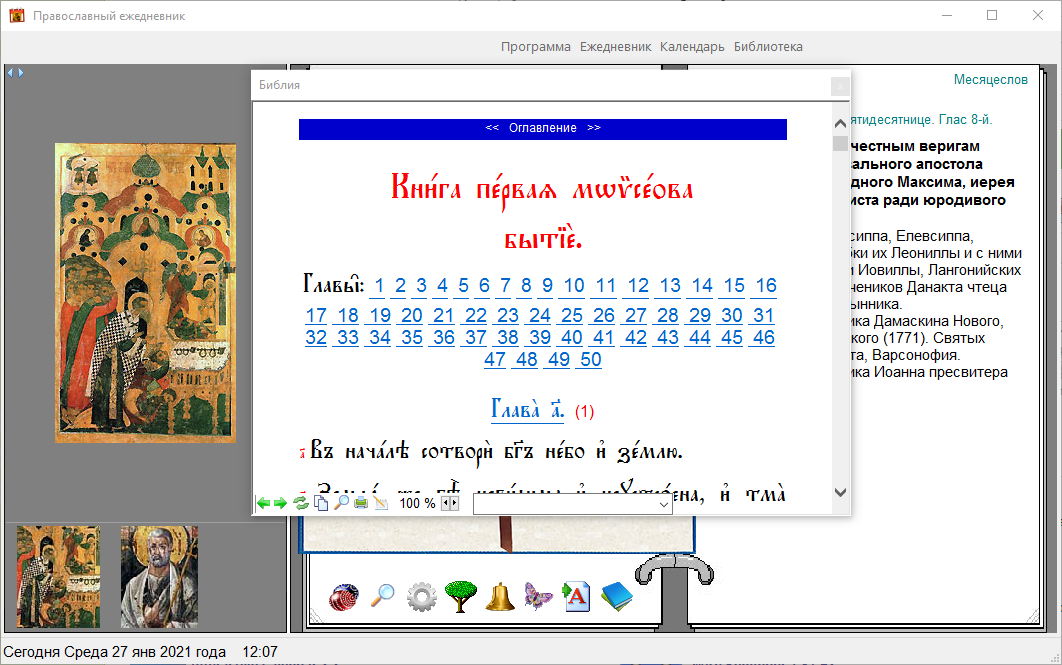Jump to chapter 50 link
1062x665 pixels.
click(591, 360)
